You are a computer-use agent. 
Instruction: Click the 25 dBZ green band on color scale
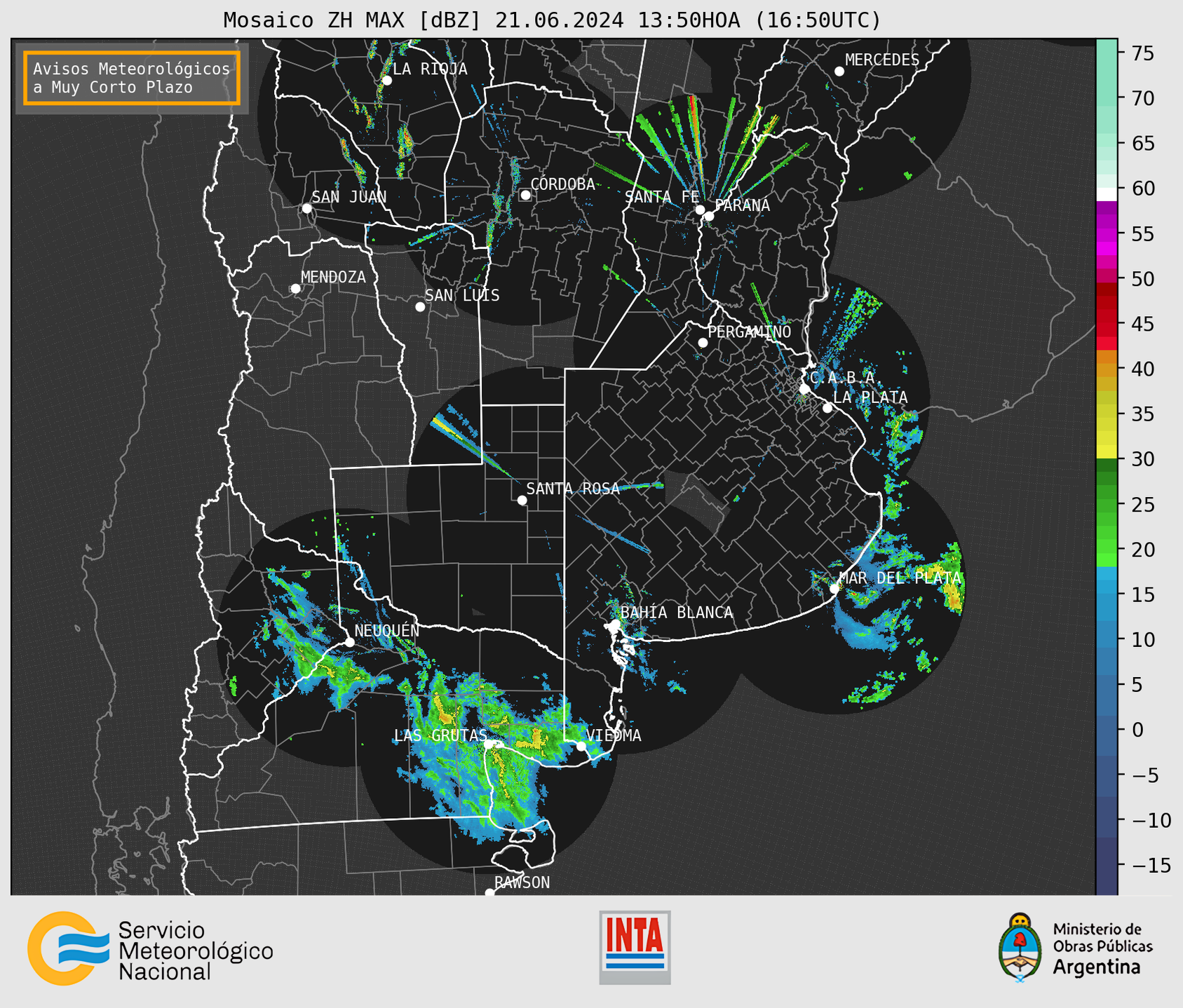point(1107,505)
